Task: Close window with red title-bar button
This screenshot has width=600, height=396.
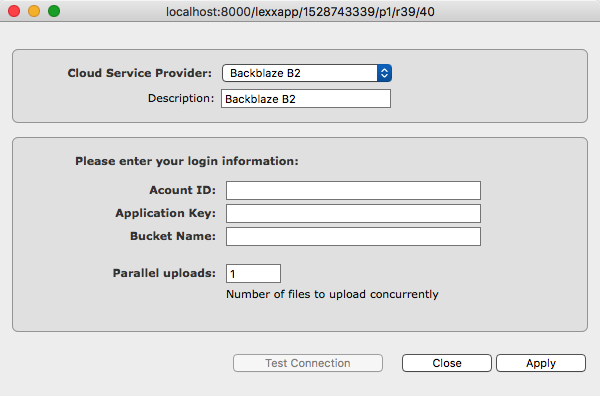Action: [14, 11]
